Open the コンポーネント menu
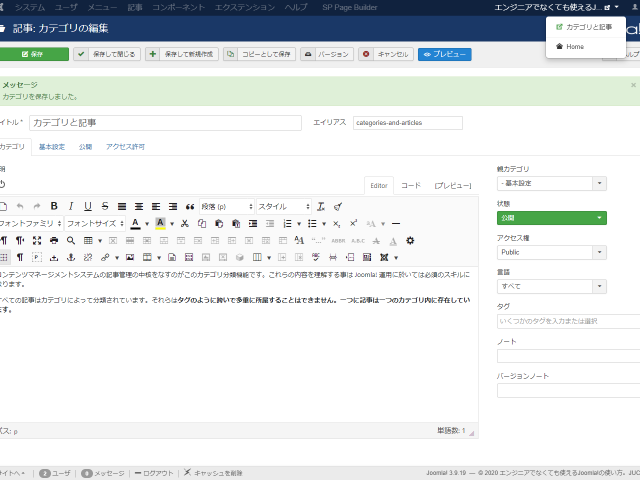 pyautogui.click(x=178, y=7)
